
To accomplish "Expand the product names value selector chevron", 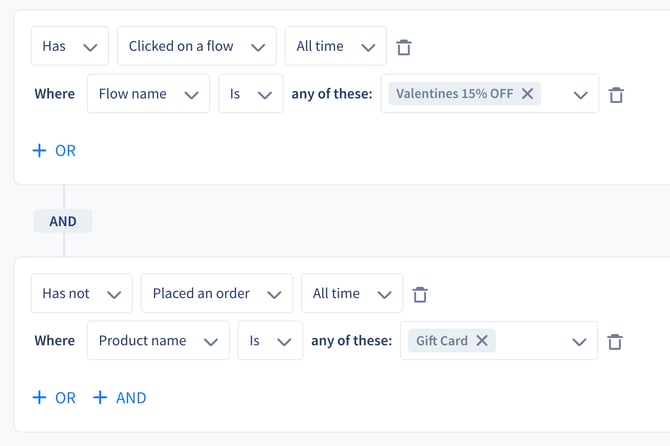I will 579,342.
